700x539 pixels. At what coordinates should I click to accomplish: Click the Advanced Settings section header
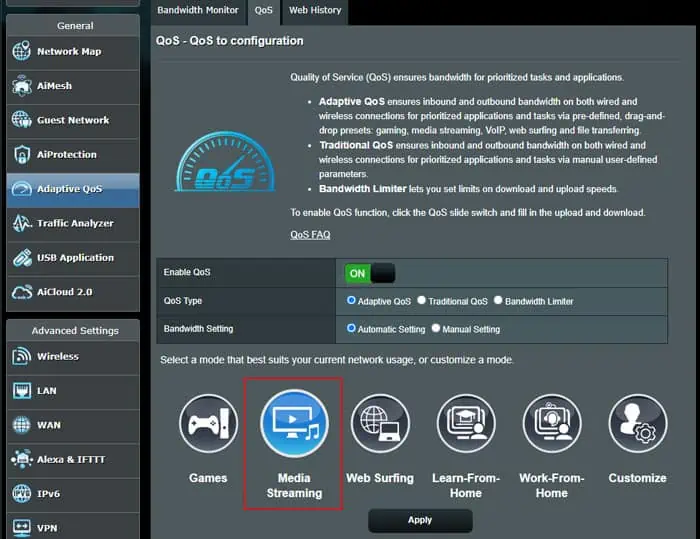click(75, 331)
